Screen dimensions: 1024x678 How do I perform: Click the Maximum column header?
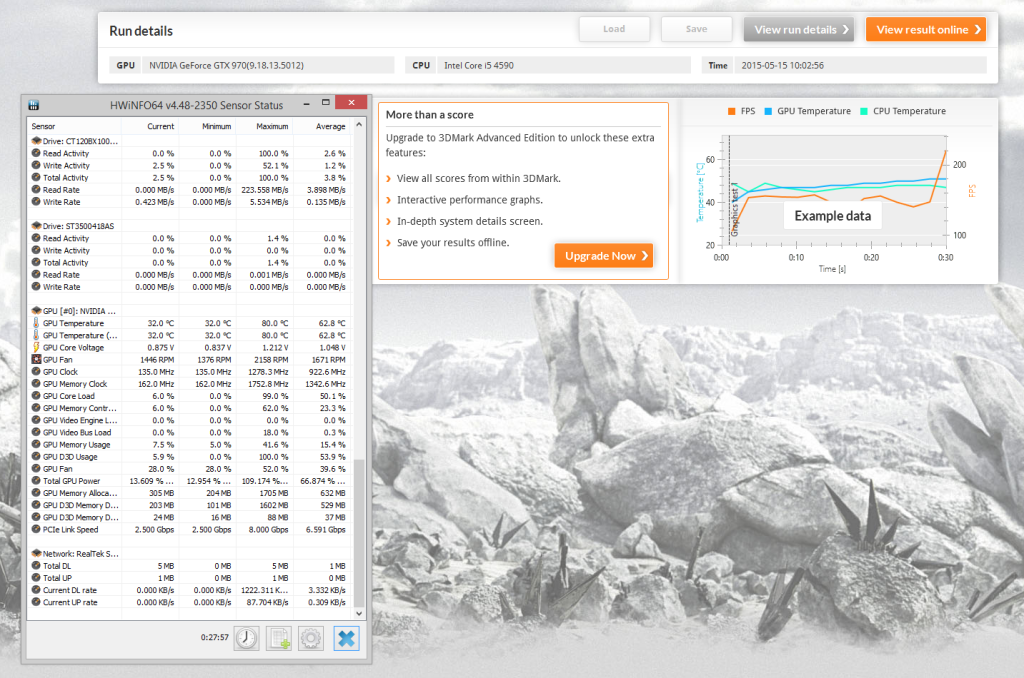point(272,127)
